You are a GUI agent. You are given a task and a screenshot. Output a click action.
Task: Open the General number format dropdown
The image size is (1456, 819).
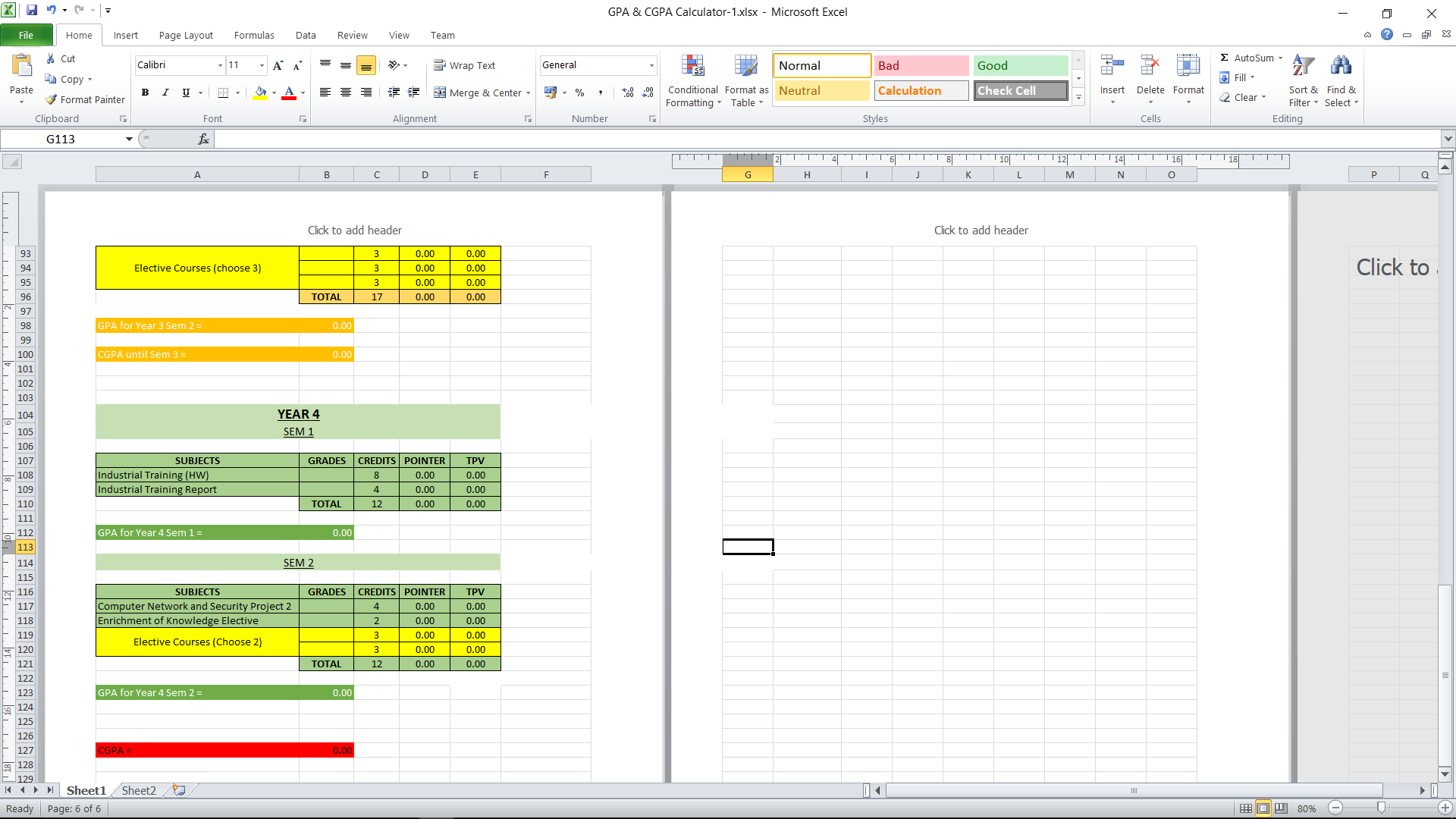[x=651, y=65]
